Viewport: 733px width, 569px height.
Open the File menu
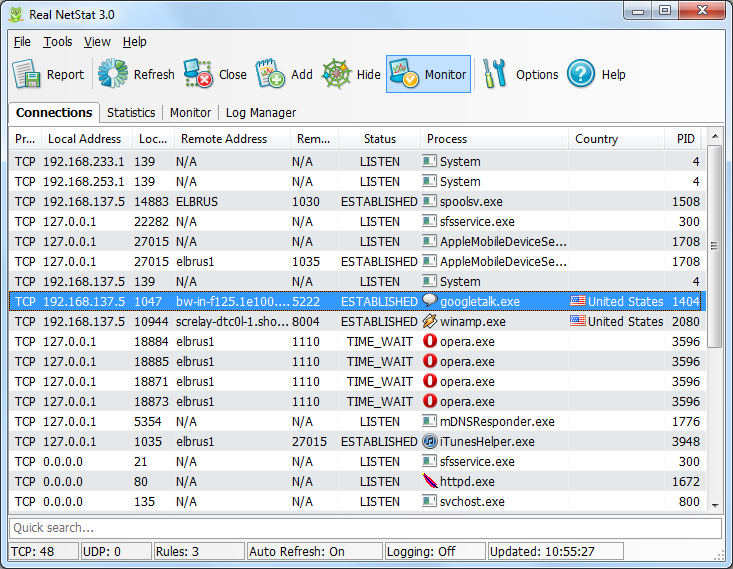point(22,42)
